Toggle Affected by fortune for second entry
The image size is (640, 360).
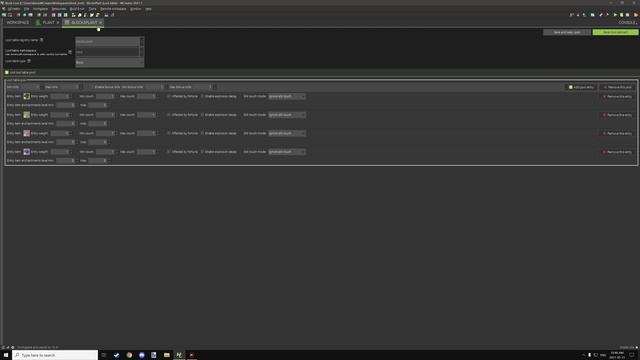(x=169, y=115)
